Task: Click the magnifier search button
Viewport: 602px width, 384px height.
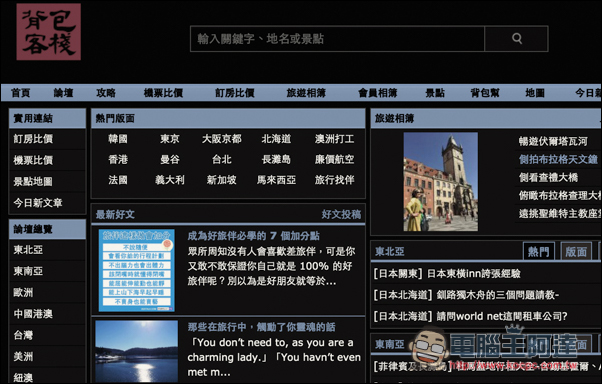Action: click(516, 39)
